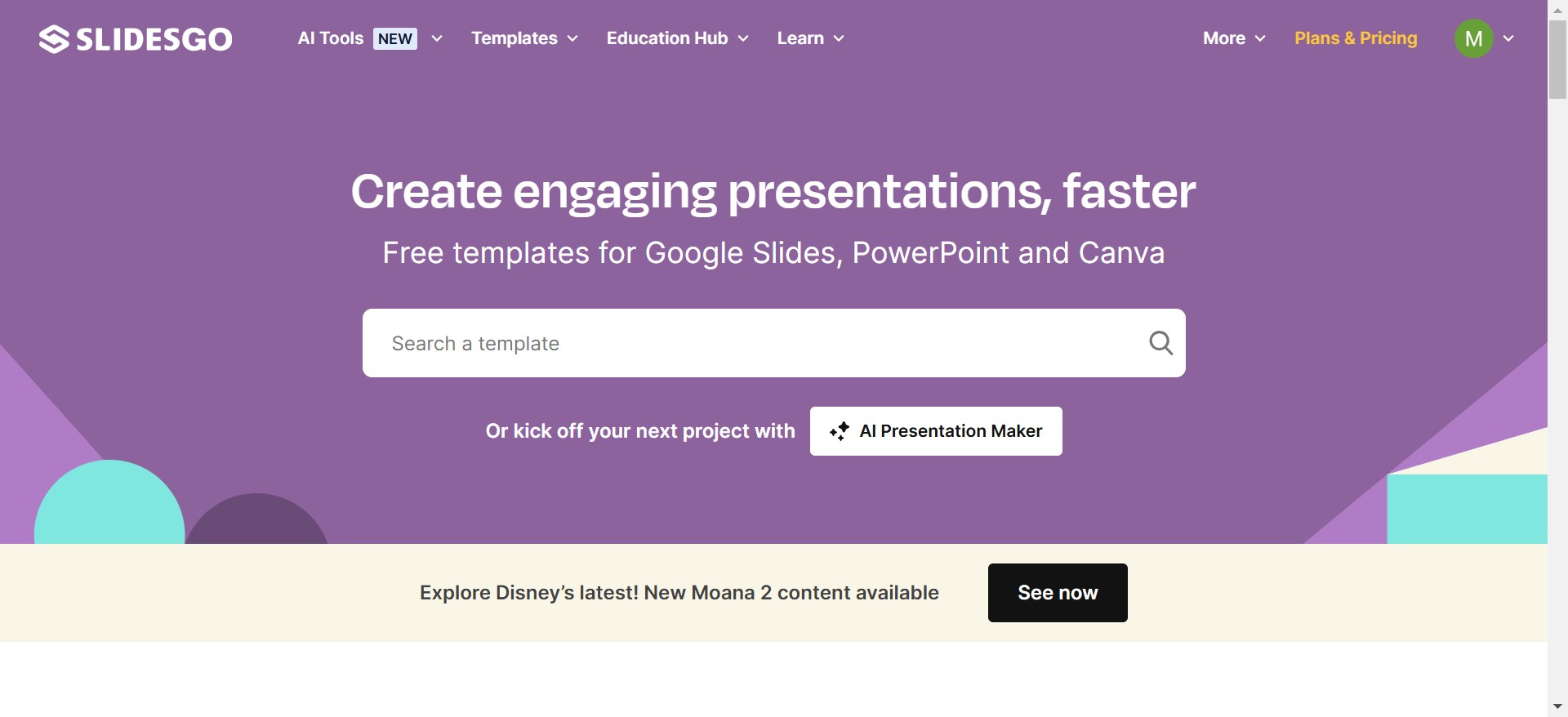This screenshot has height=717, width=1568.
Task: Click the page scrollbar down arrow
Action: (1557, 706)
